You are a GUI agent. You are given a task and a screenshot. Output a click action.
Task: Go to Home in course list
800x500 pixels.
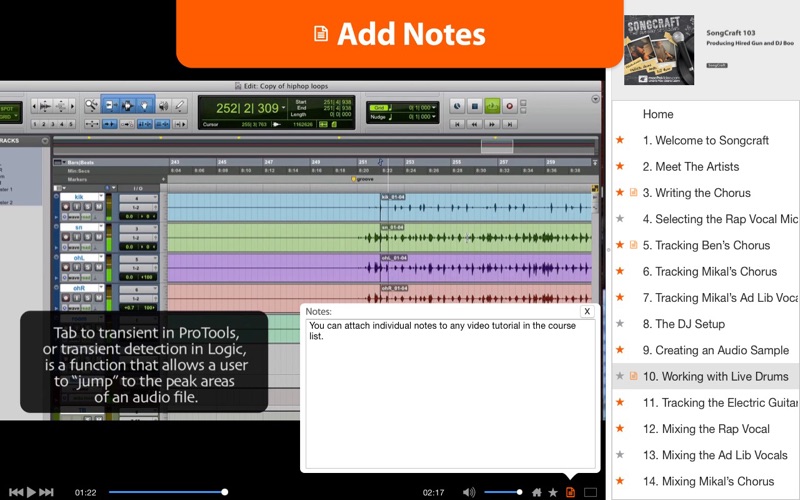pyautogui.click(x=658, y=114)
